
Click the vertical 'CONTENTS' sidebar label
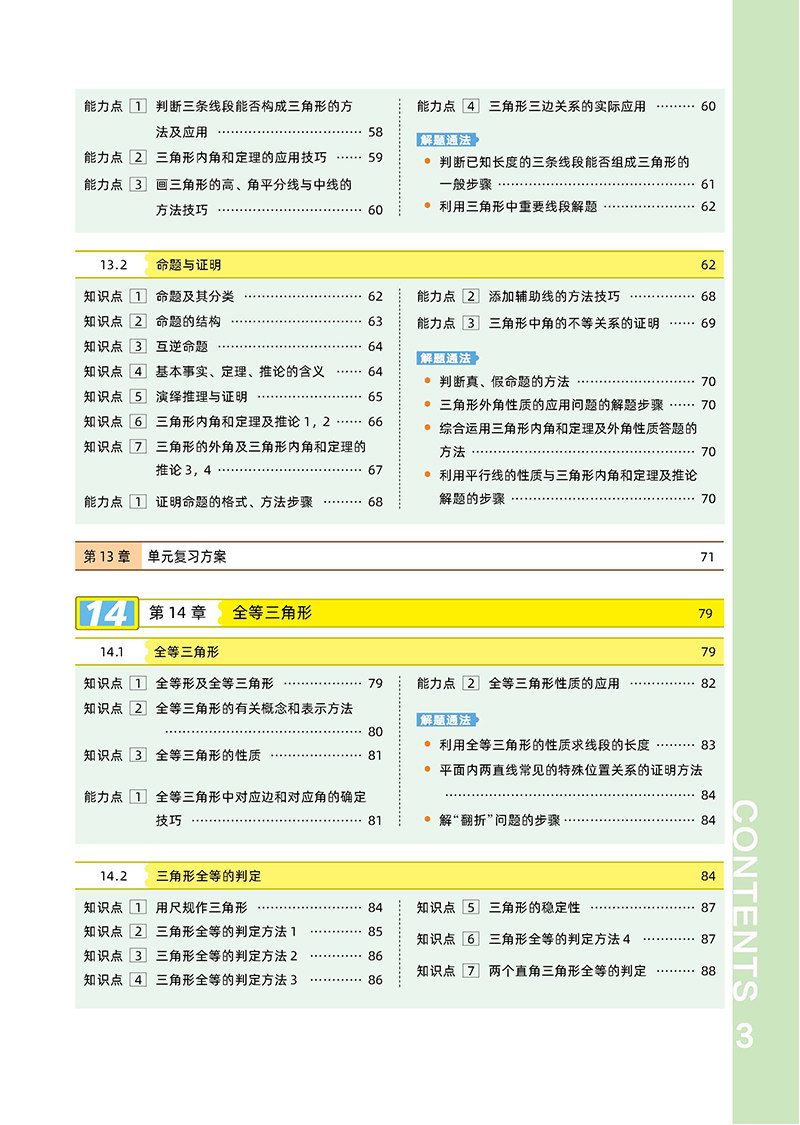(745, 900)
